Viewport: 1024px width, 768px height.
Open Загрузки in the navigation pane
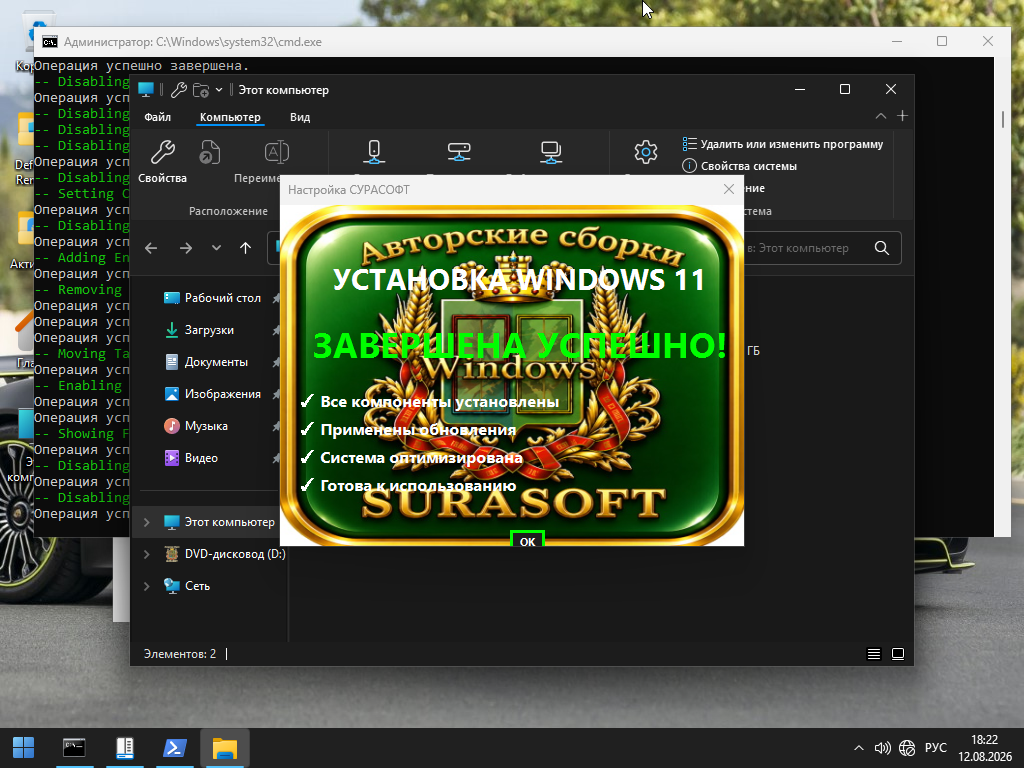tap(199, 330)
